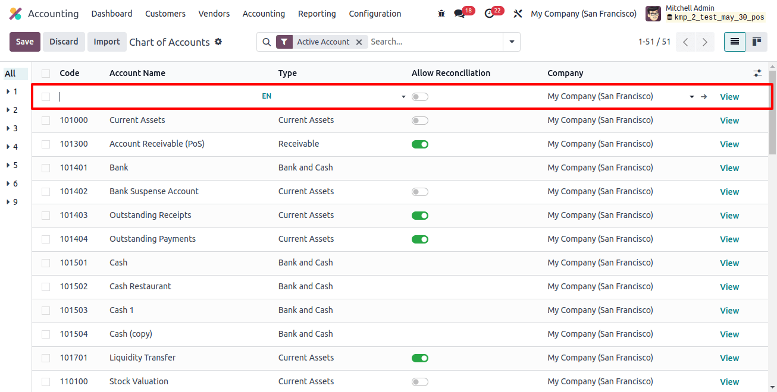
Task: Enable reconciliation for Current Assets 101000
Action: click(x=420, y=120)
